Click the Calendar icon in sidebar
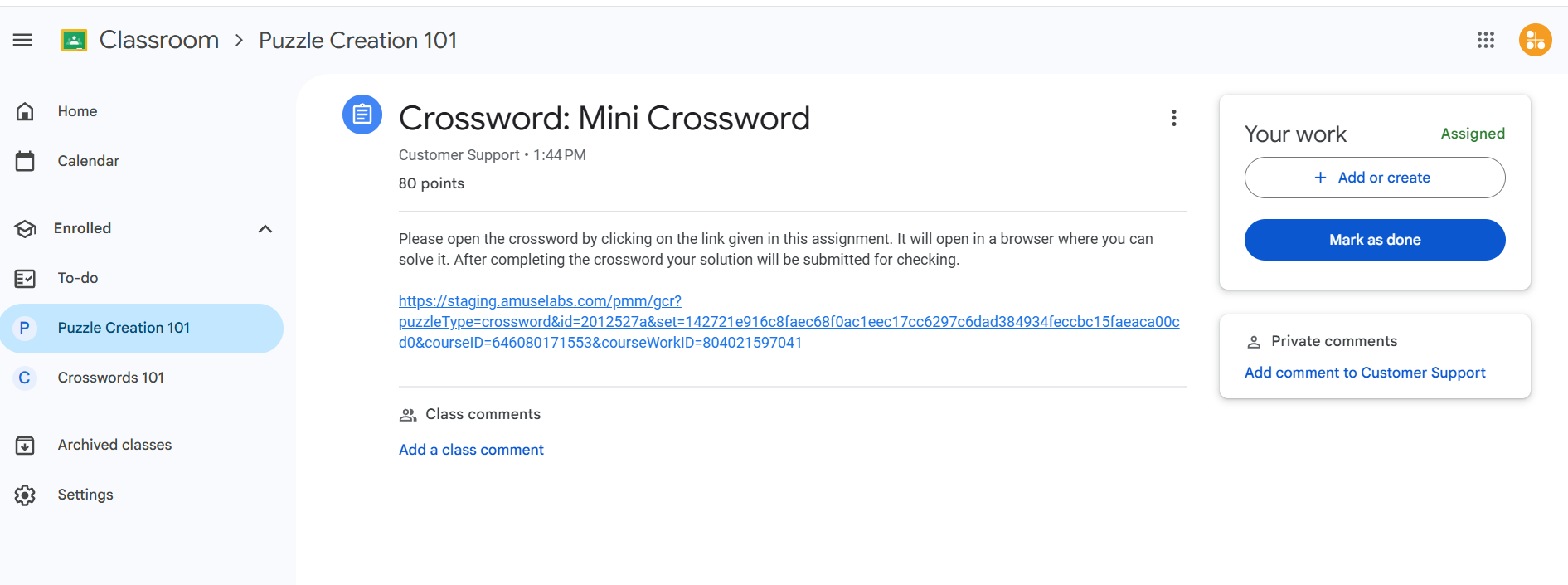Screen dimensions: 1568x585 click(x=25, y=161)
